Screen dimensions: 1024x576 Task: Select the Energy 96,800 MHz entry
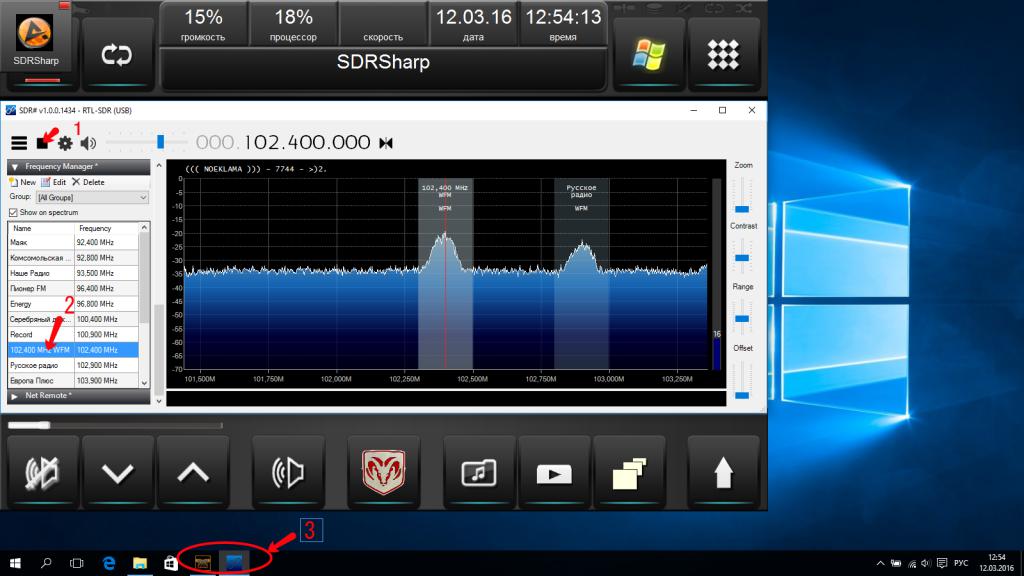pos(40,304)
